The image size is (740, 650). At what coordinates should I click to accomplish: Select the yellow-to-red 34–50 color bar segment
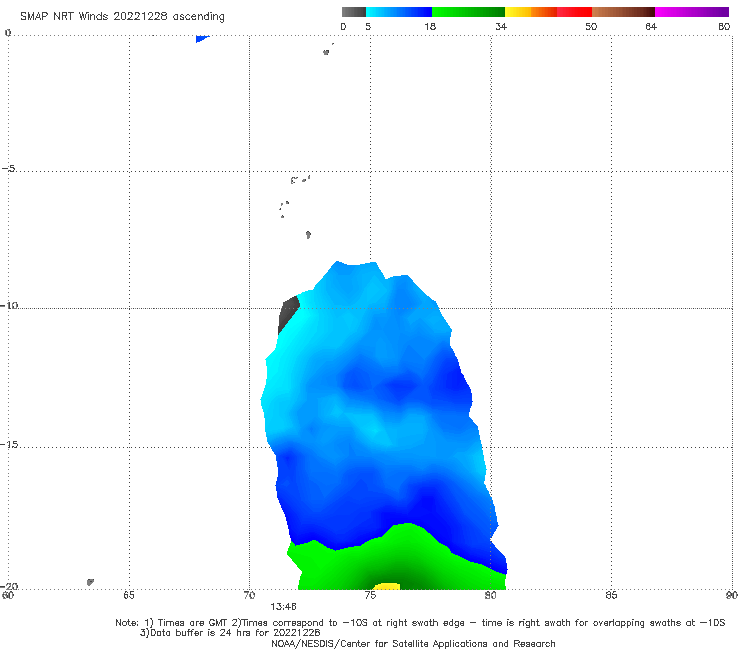548,12
